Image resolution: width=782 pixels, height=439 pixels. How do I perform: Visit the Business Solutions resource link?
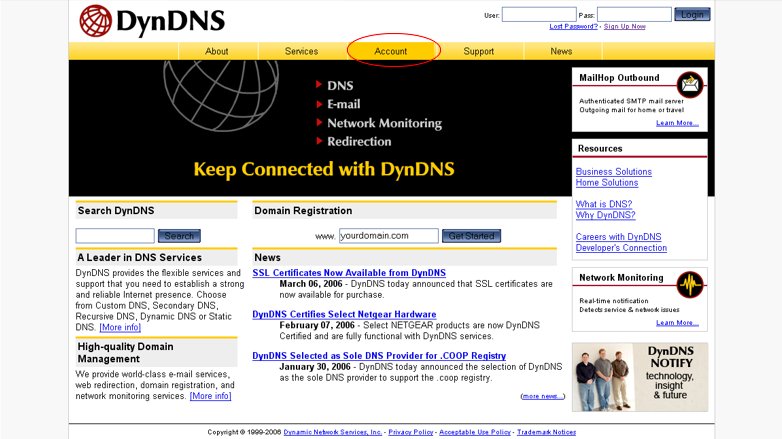coord(613,172)
